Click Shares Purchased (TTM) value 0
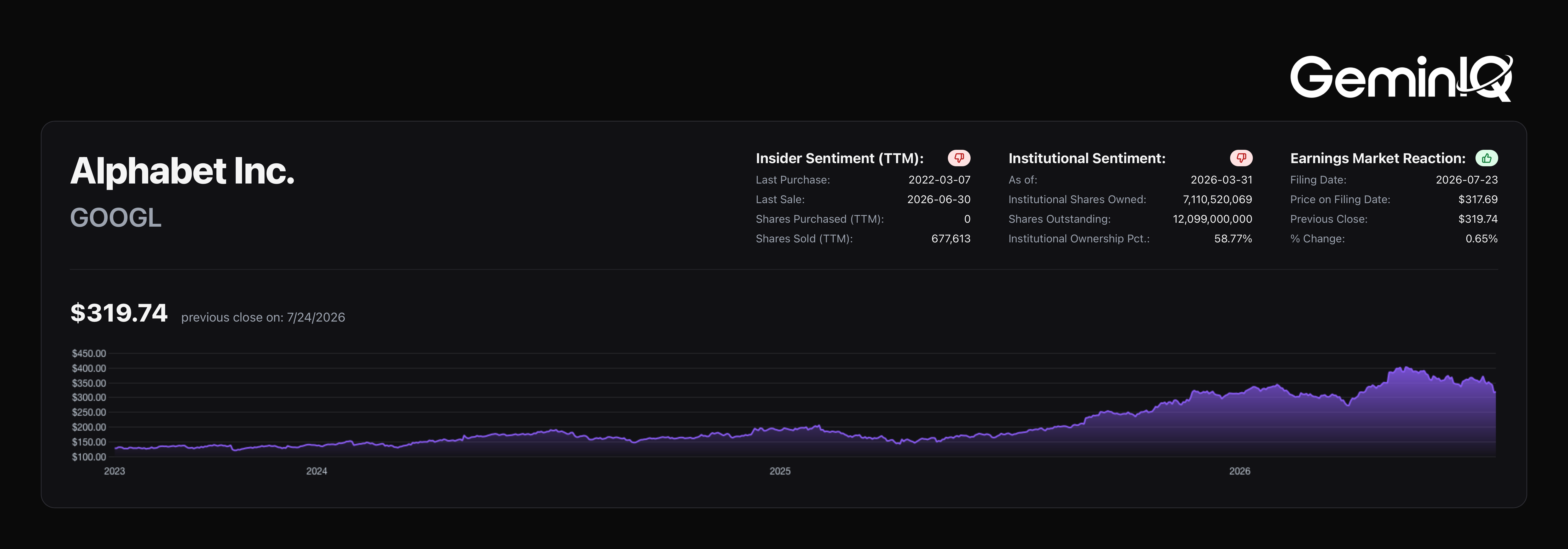This screenshot has height=549, width=1568. click(x=967, y=219)
